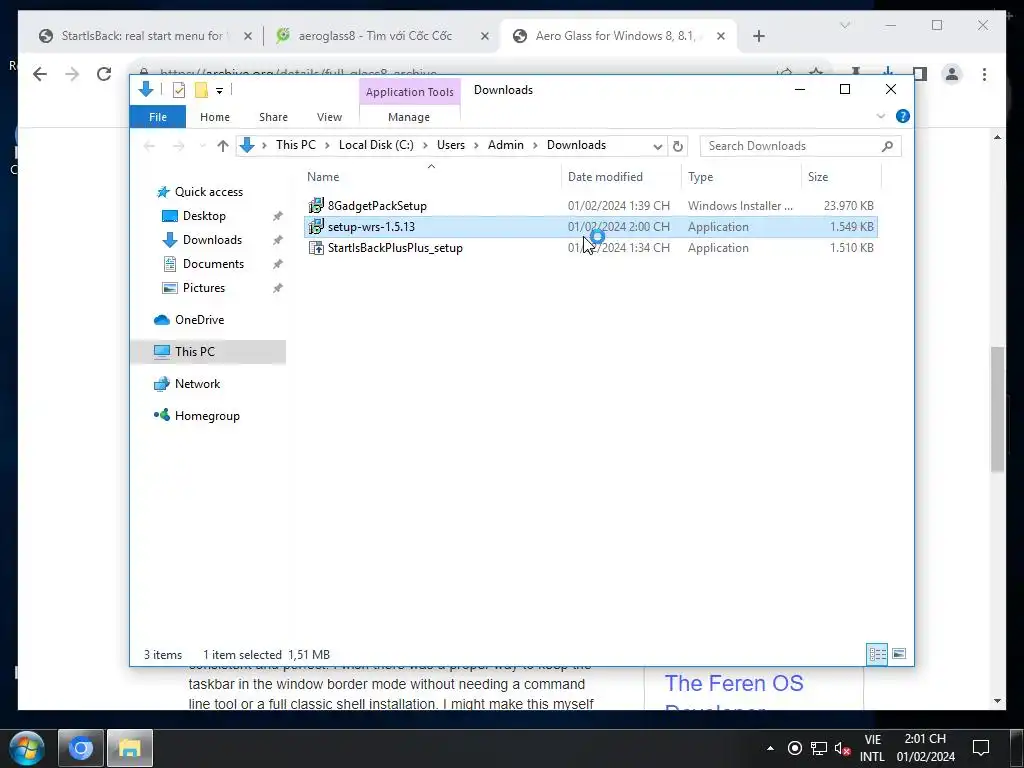Select the Application Tools contextual tab
Image resolution: width=1024 pixels, height=768 pixels.
[x=409, y=92]
